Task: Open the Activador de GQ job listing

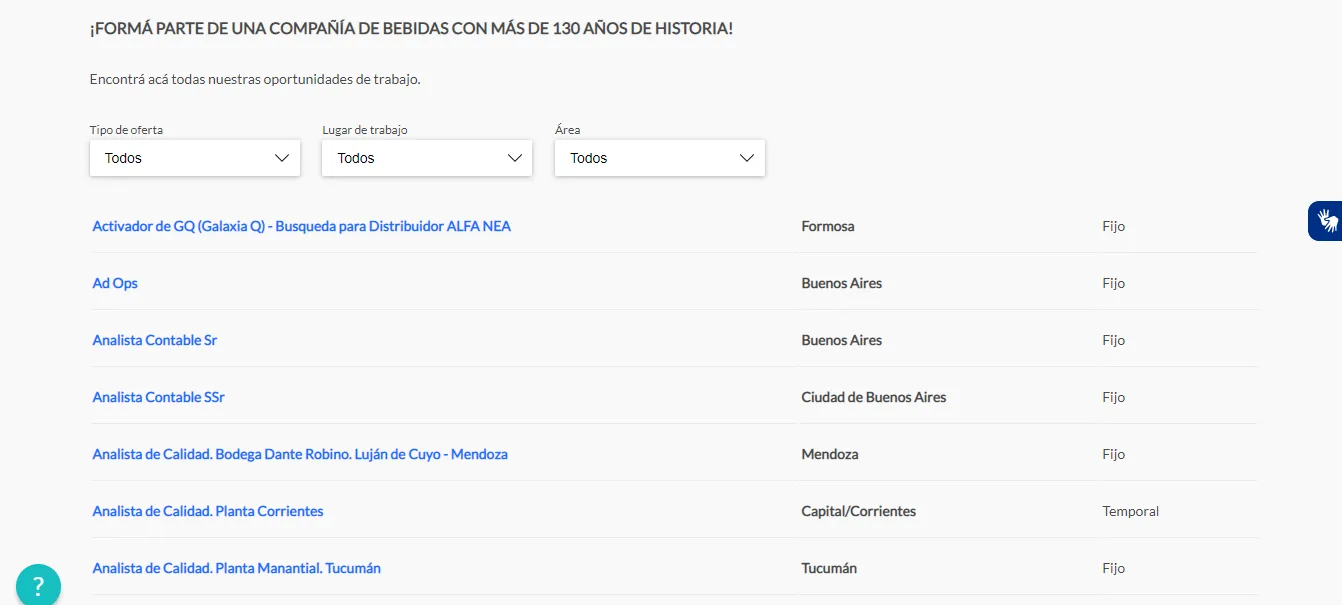Action: pyautogui.click(x=301, y=226)
